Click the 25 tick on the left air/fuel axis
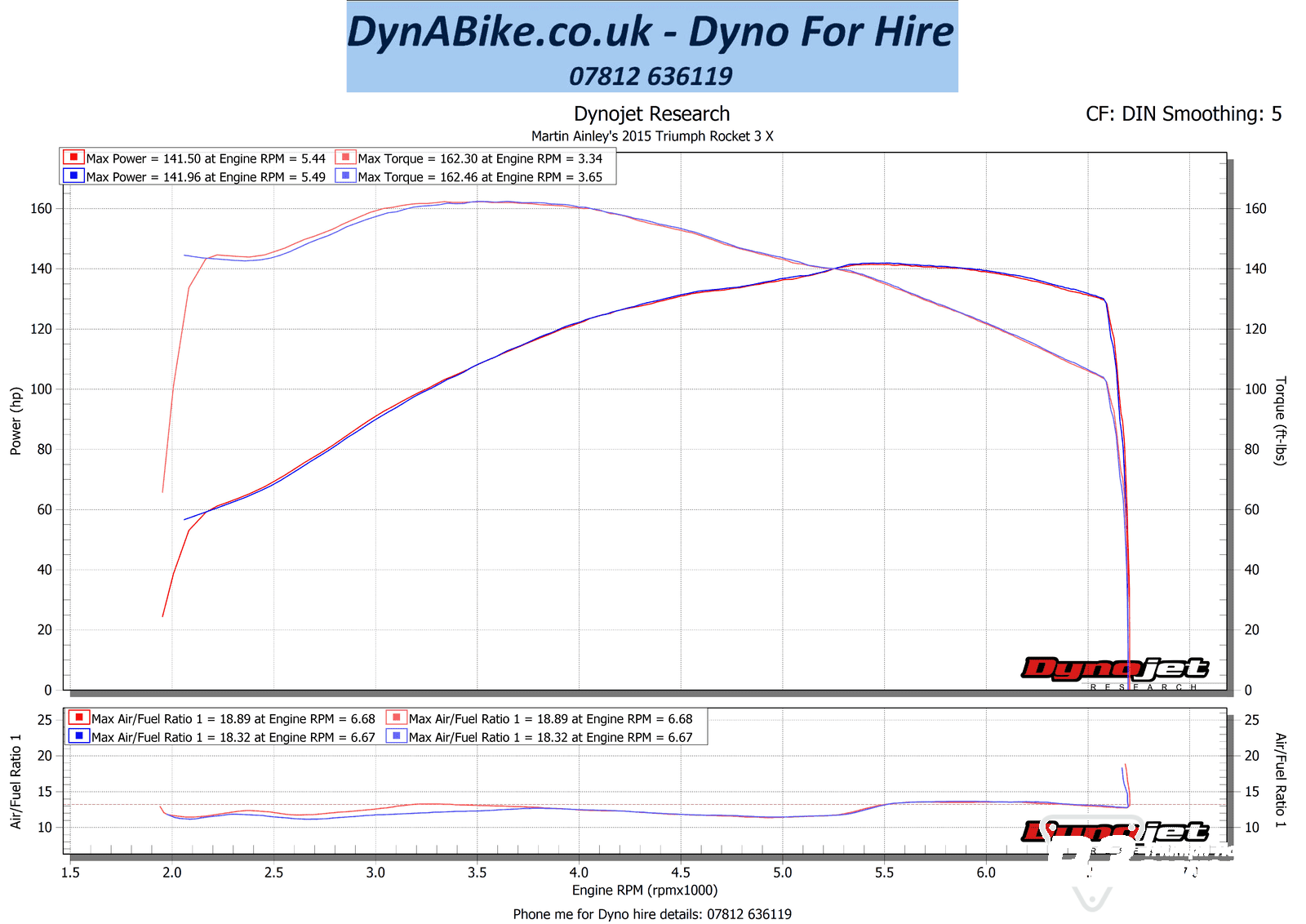 [44, 720]
